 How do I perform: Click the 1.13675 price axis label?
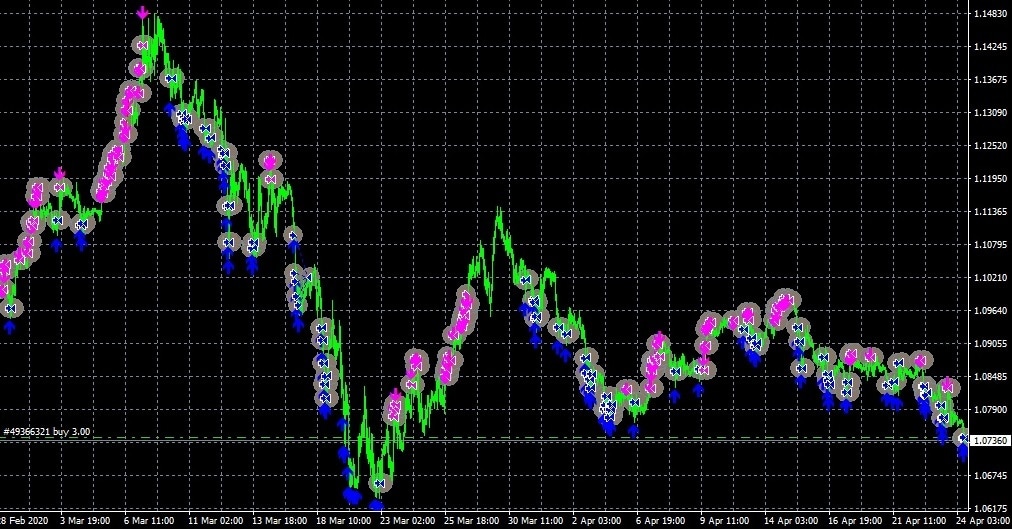(x=990, y=79)
